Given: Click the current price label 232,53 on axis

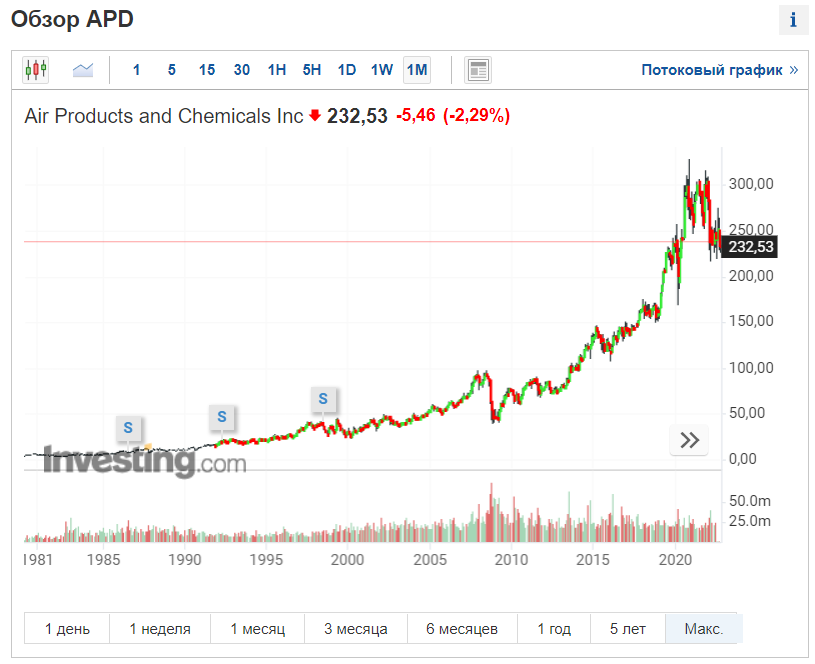Looking at the screenshot, I should coord(752,247).
